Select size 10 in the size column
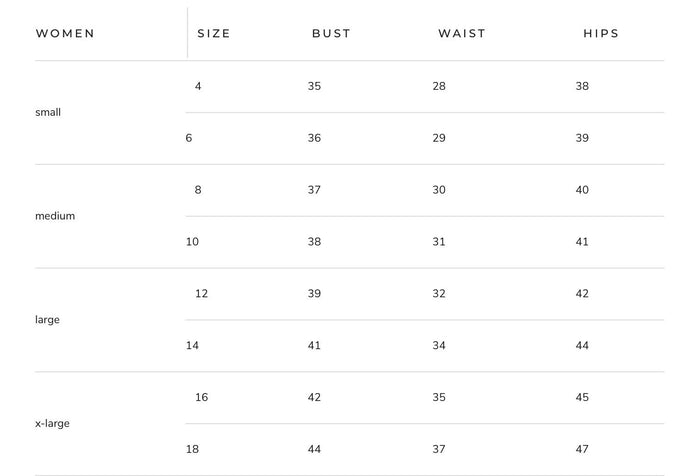Image resolution: width=700 pixels, height=476 pixels. 192,242
